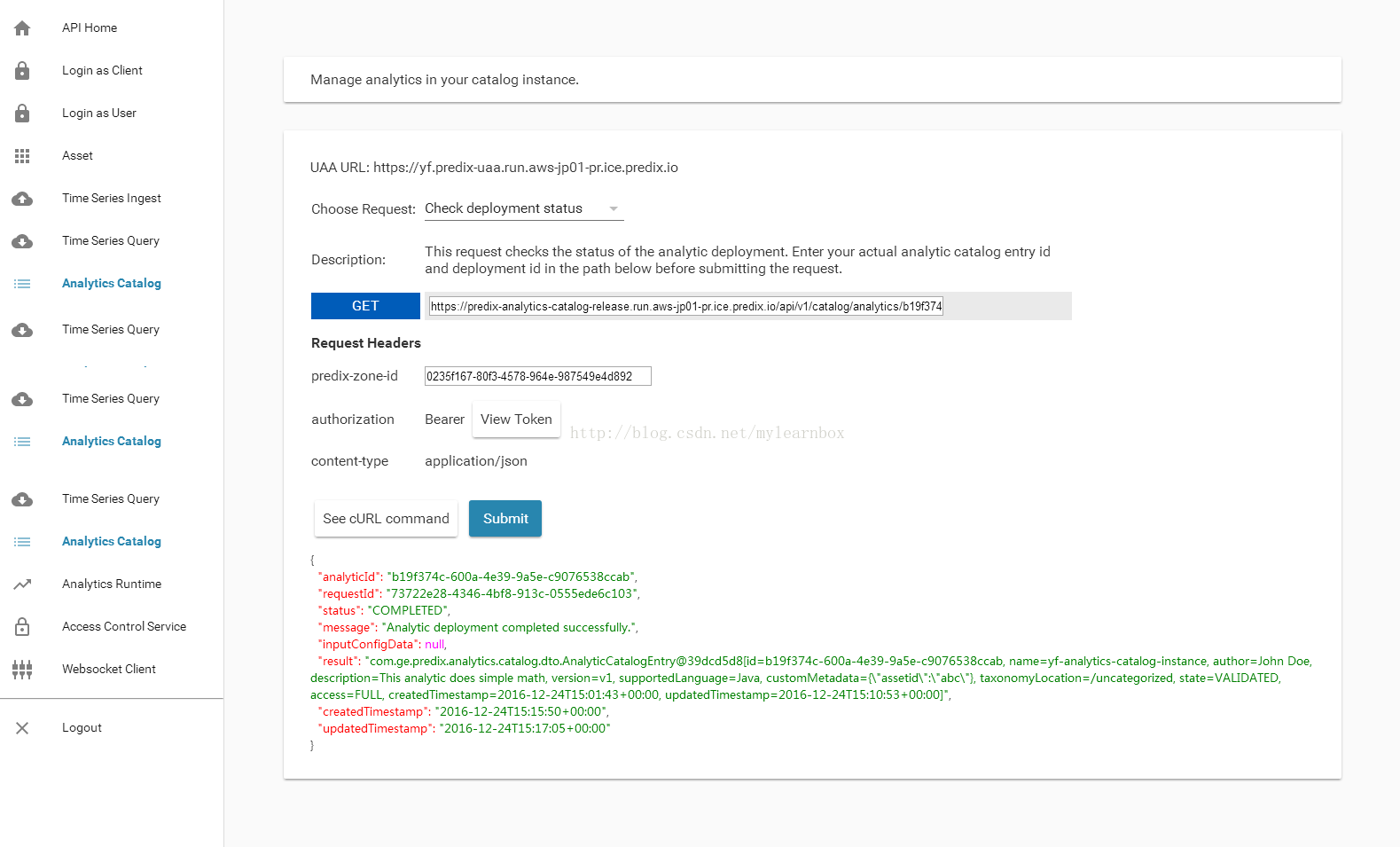
Task: Click the "analyticId" line in the response
Action: coord(478,576)
